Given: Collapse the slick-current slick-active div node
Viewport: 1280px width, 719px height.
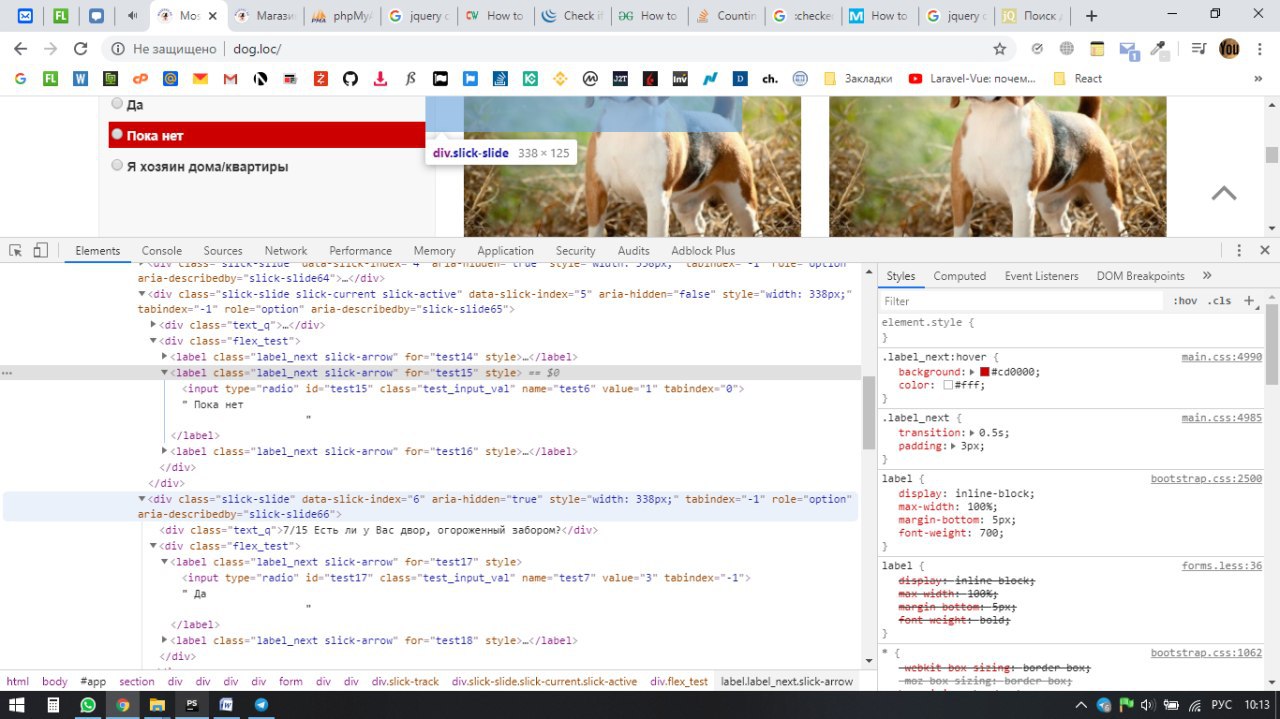Looking at the screenshot, I should point(142,295).
